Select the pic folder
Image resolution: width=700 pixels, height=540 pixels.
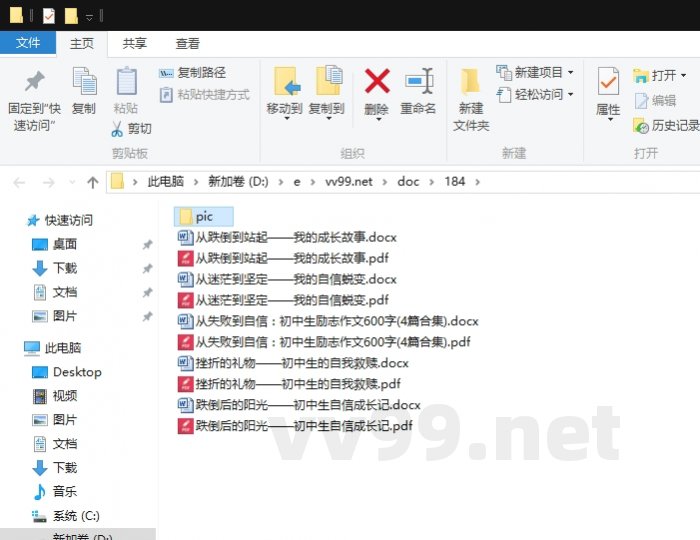tap(204, 216)
